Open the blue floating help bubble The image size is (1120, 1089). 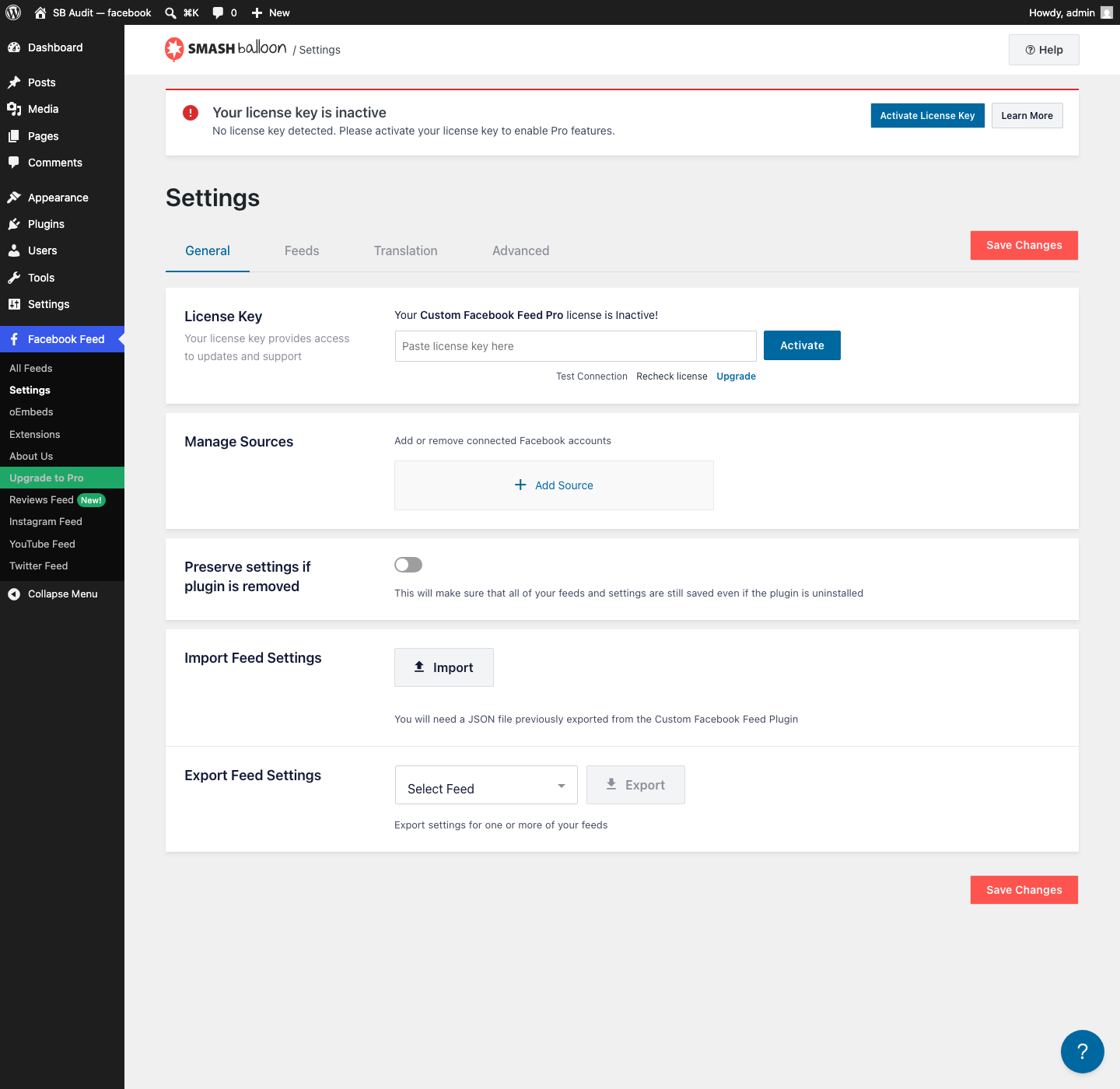pos(1083,1052)
